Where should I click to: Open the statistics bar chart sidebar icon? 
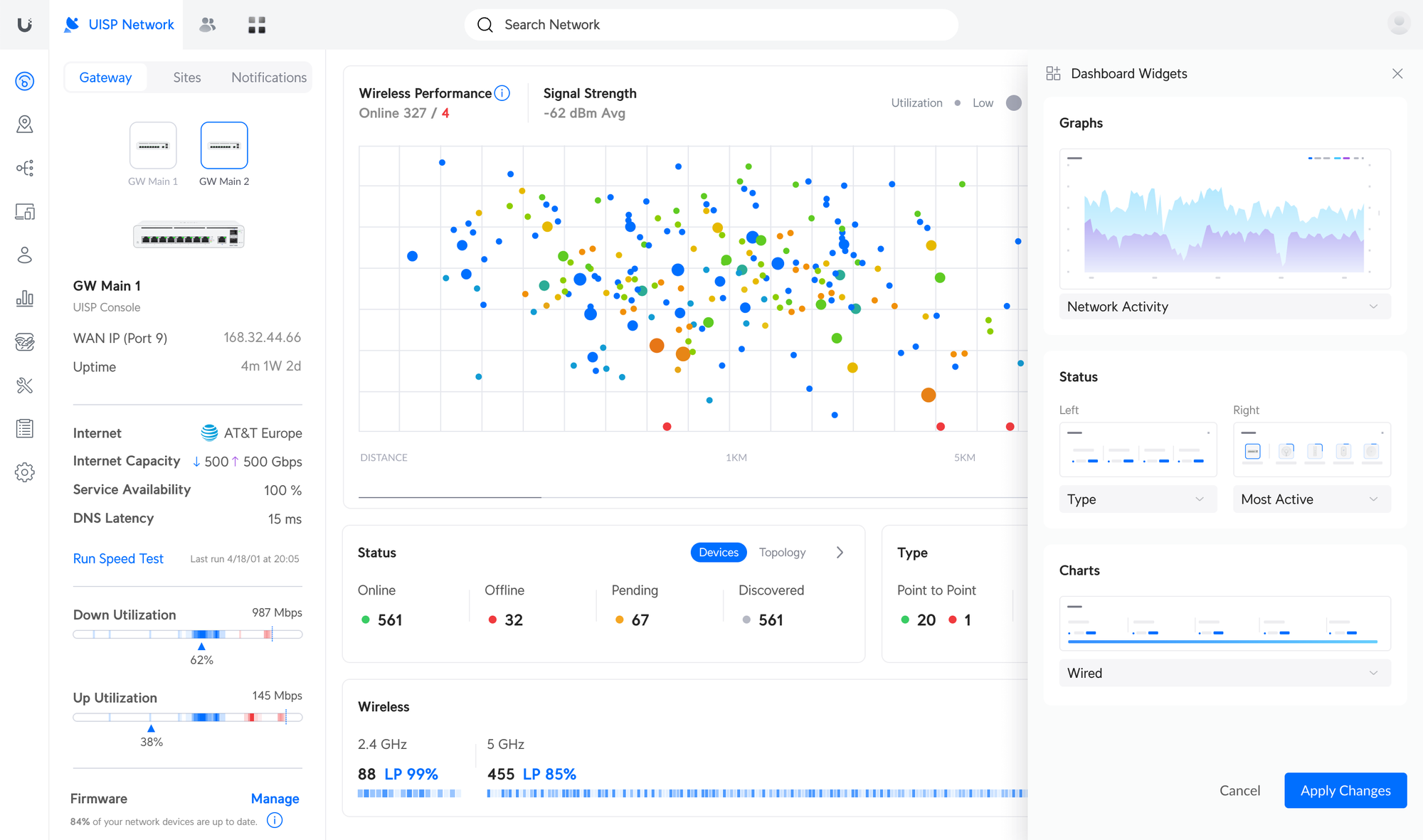25,298
